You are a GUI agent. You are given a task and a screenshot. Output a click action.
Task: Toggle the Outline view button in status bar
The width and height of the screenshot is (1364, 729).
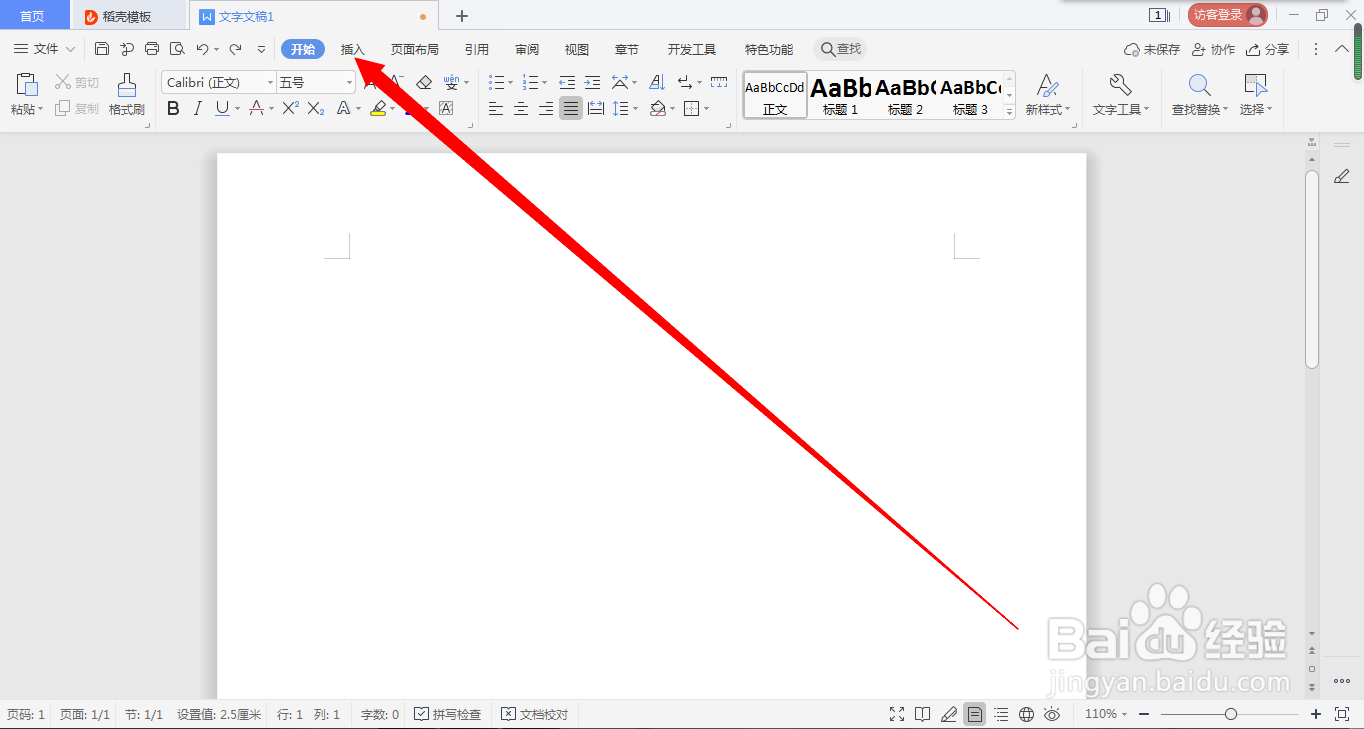pos(1001,714)
